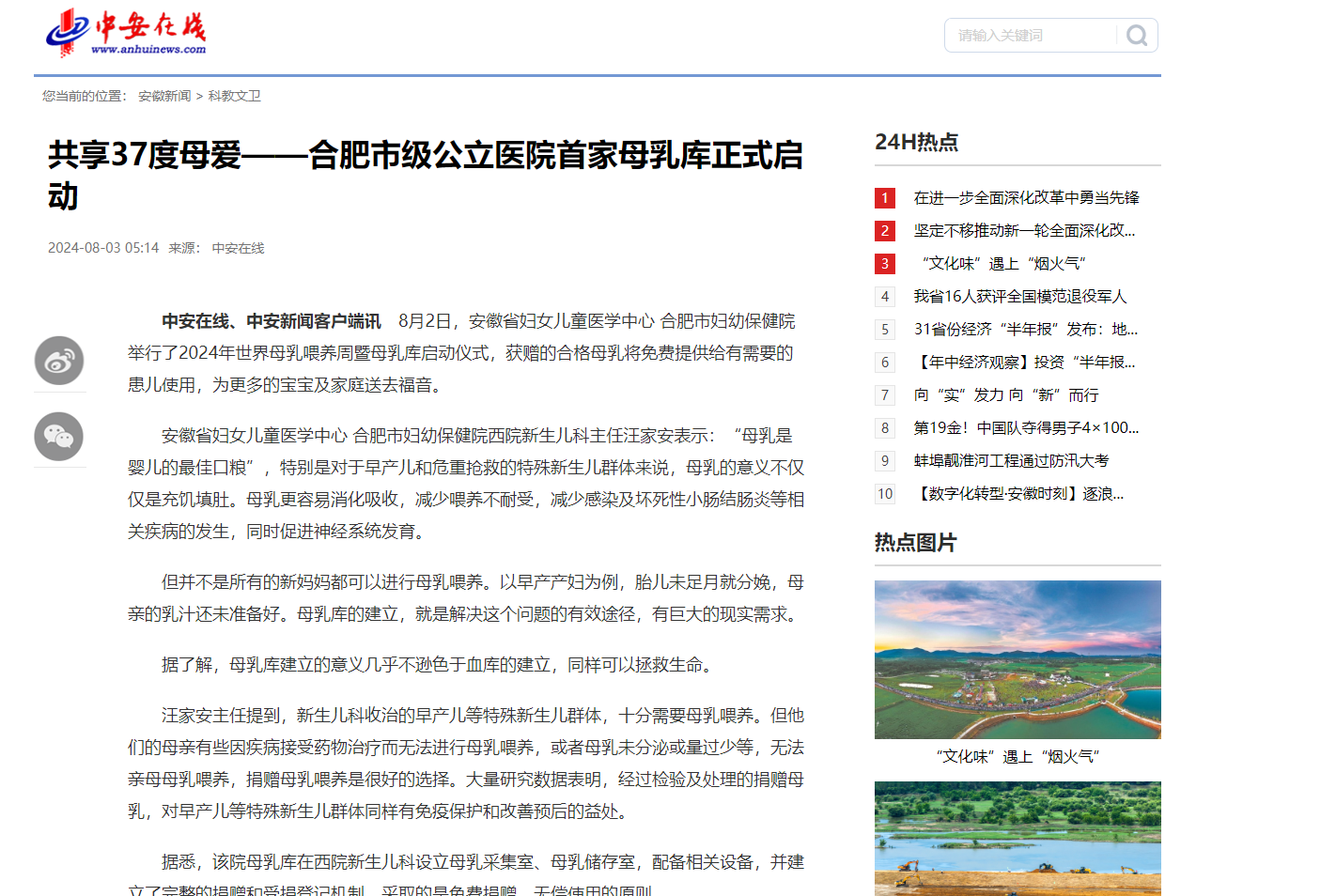Click the paragraph starting 据了解，母乳库建立的意义
Screen dimensions: 1336x896
tap(466, 665)
